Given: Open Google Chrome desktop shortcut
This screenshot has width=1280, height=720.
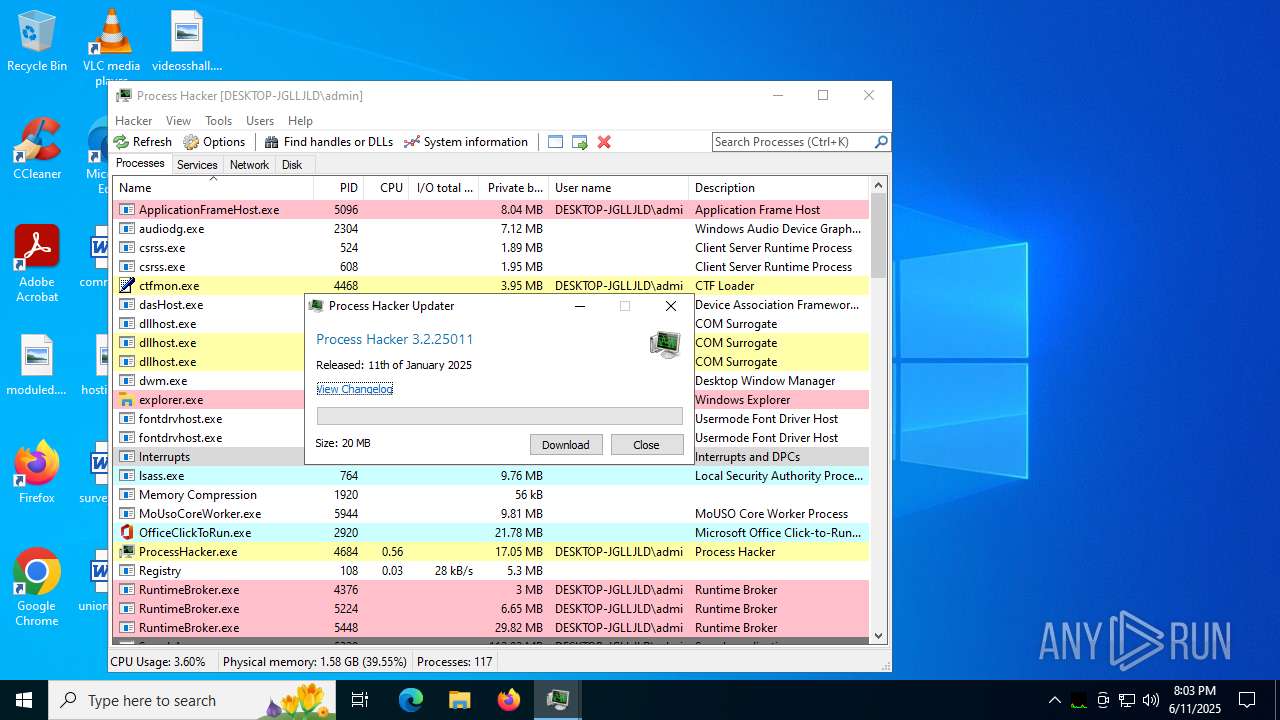Looking at the screenshot, I should [x=37, y=588].
